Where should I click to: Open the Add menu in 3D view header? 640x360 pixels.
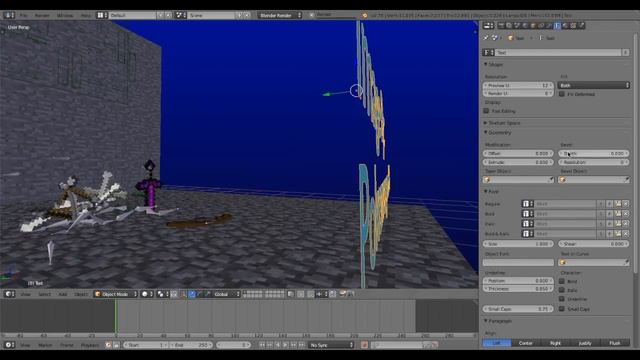62,294
